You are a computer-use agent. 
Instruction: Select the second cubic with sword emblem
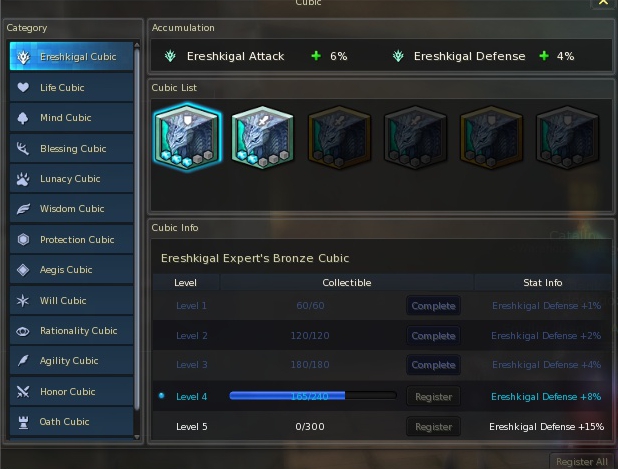click(x=263, y=138)
